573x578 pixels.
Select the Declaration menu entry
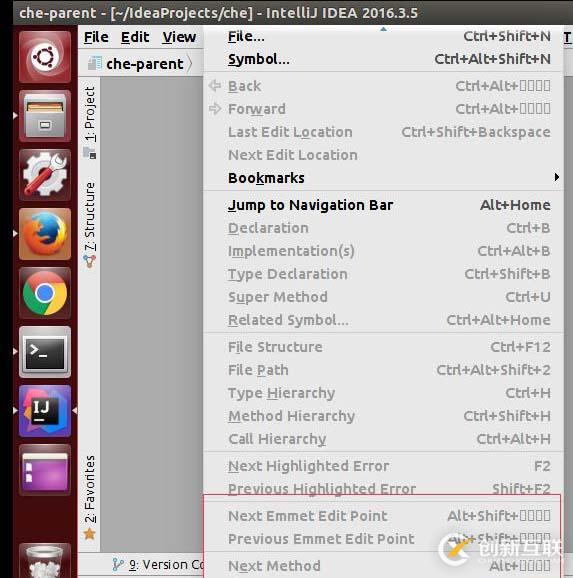[383, 228]
